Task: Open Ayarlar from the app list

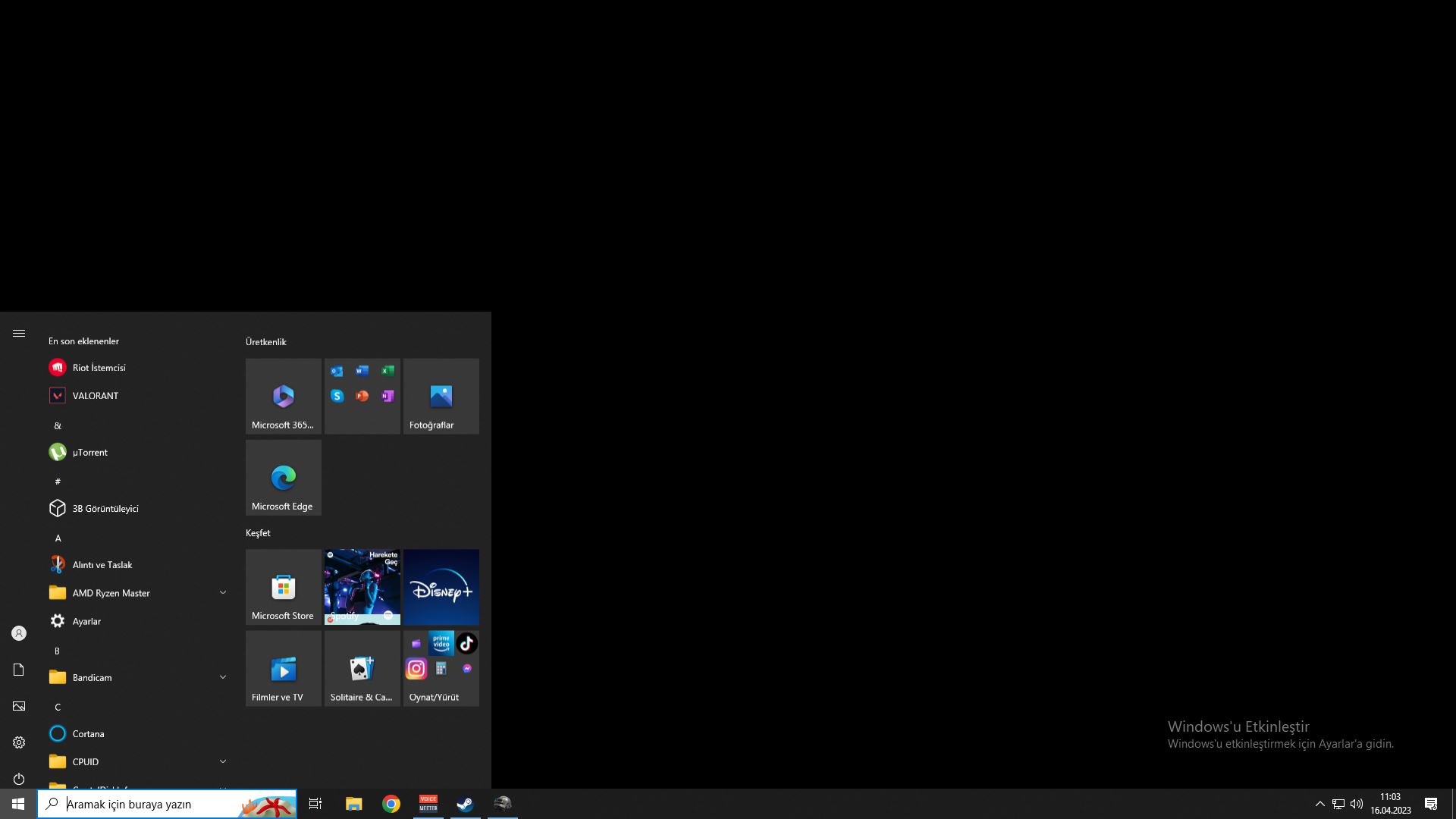Action: point(136,621)
